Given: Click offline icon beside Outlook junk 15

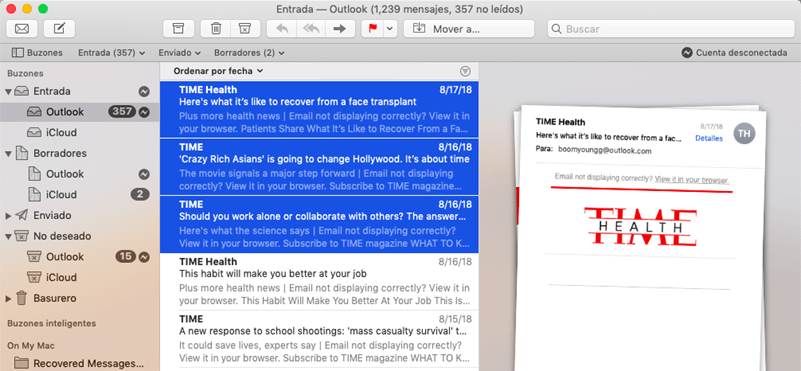Looking at the screenshot, I should tap(145, 257).
